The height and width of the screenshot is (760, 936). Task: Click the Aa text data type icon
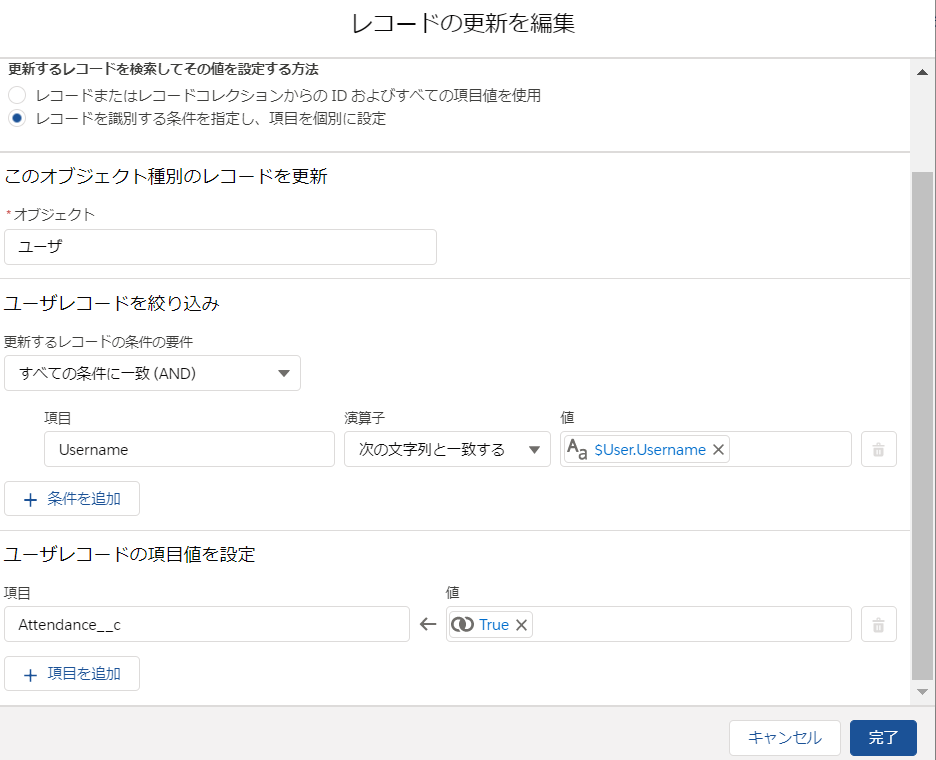tap(578, 450)
